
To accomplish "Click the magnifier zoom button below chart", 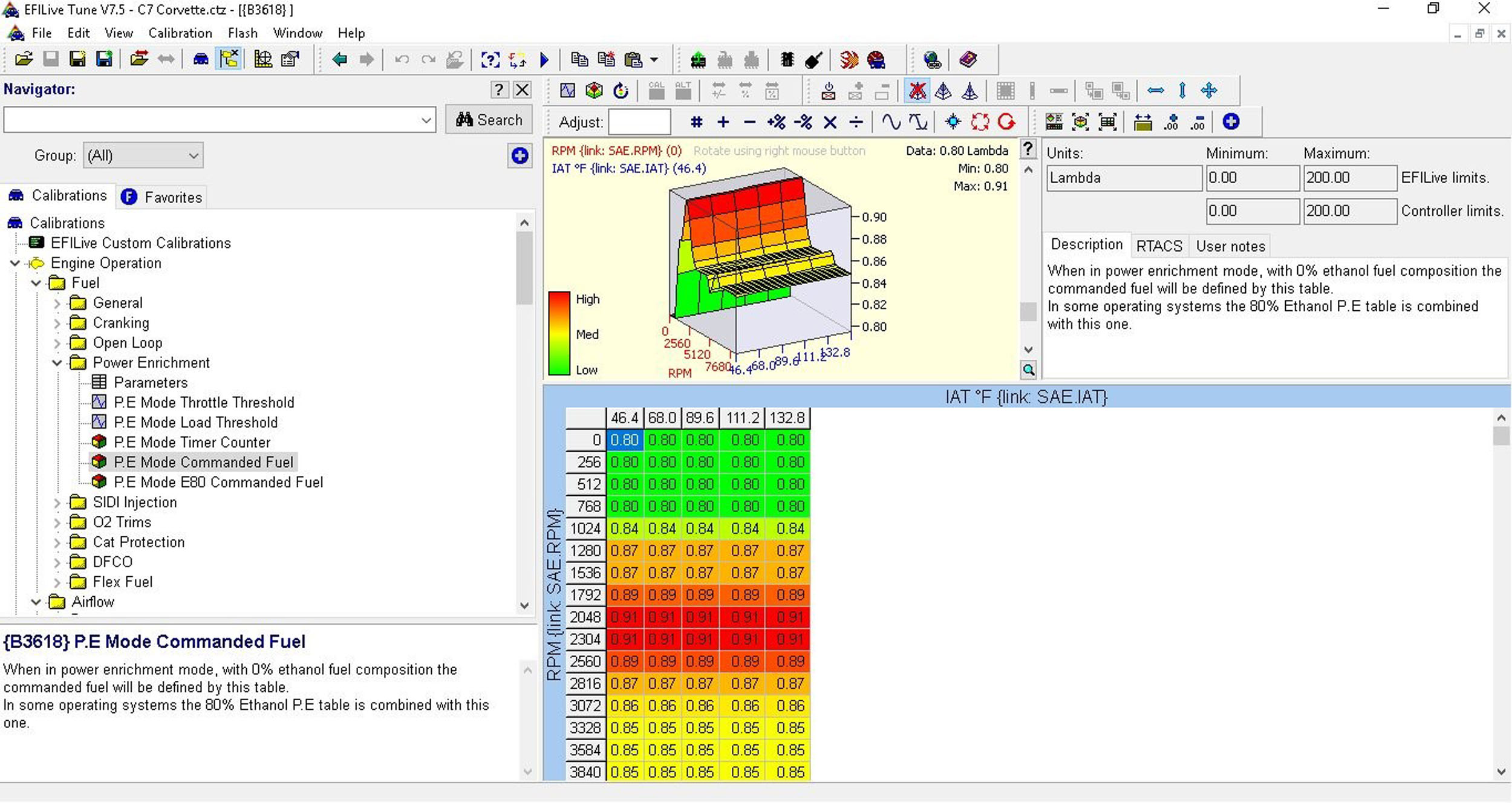I will [1028, 370].
